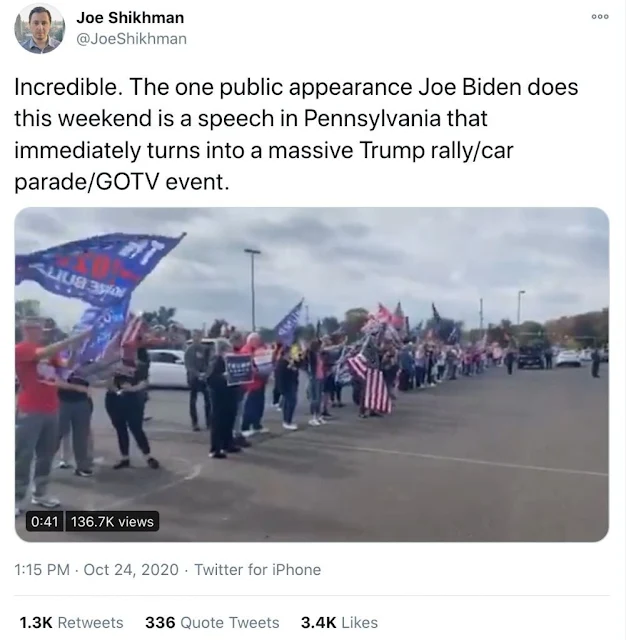
Task: Click the Likes label text
Action: point(360,622)
